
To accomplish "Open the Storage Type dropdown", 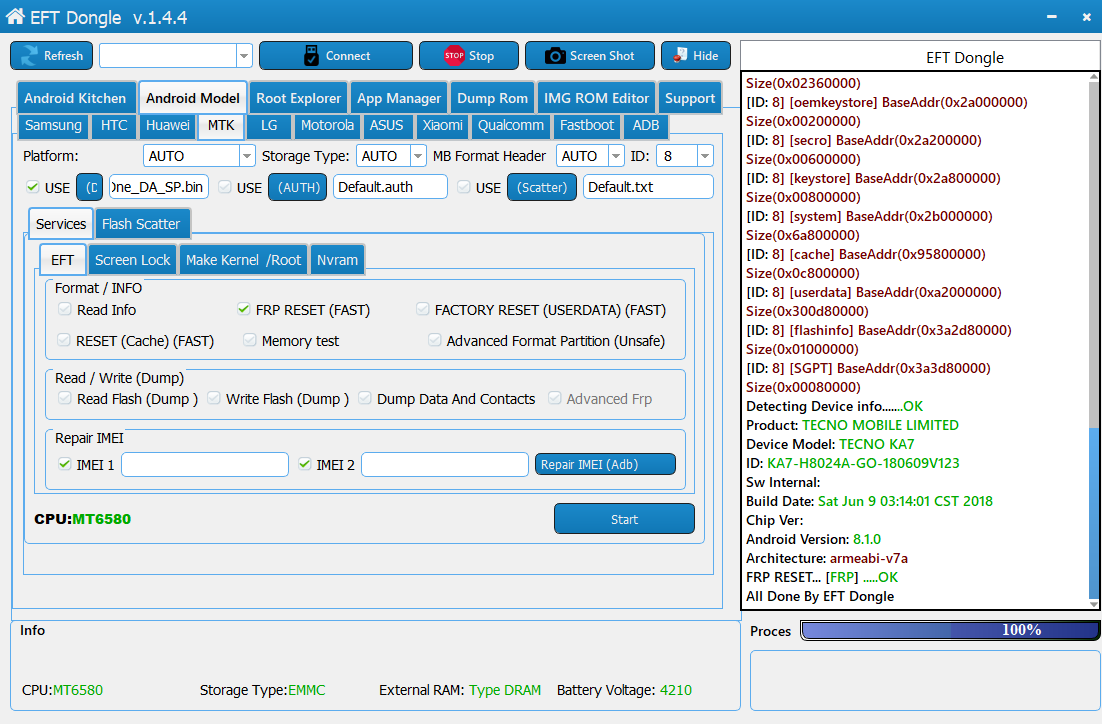I will tap(418, 156).
